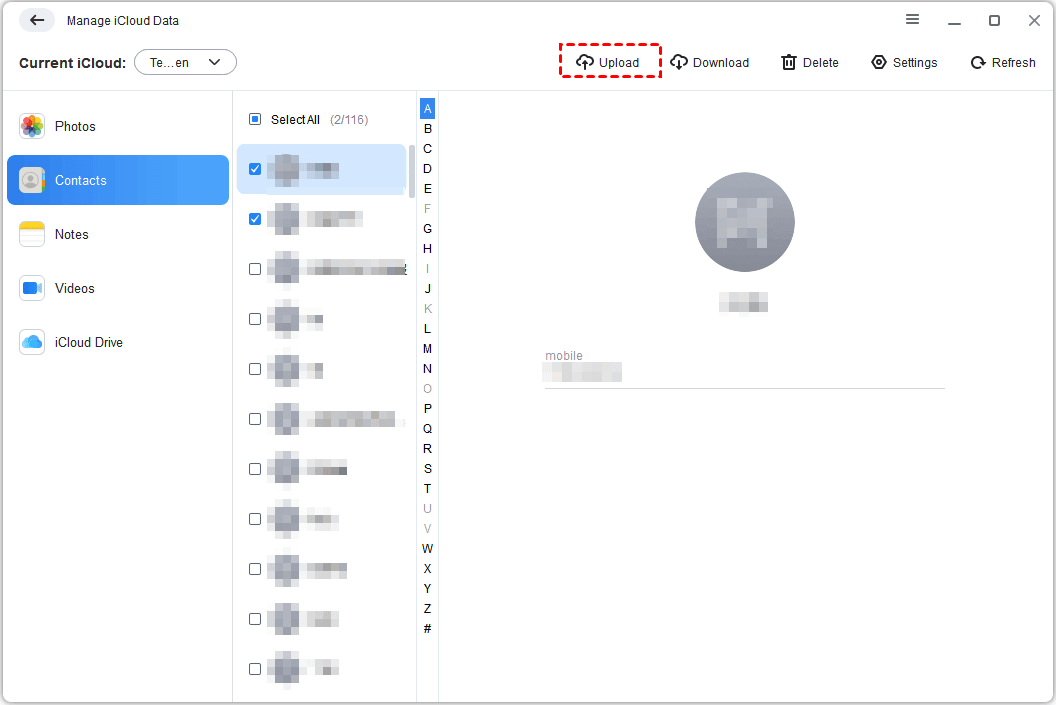
Task: Open Photos in sidebar
Action: 118,126
